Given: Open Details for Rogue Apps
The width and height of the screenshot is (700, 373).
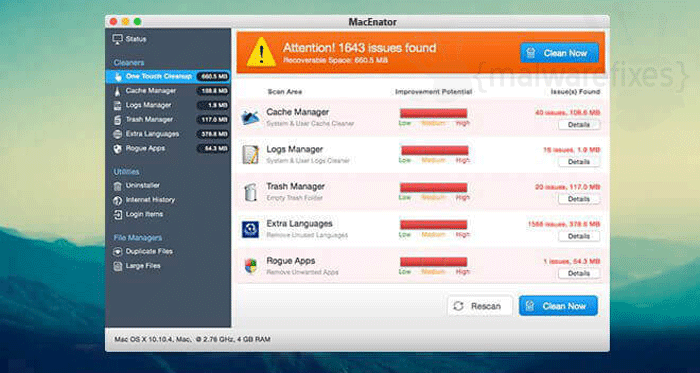Looking at the screenshot, I should (579, 273).
